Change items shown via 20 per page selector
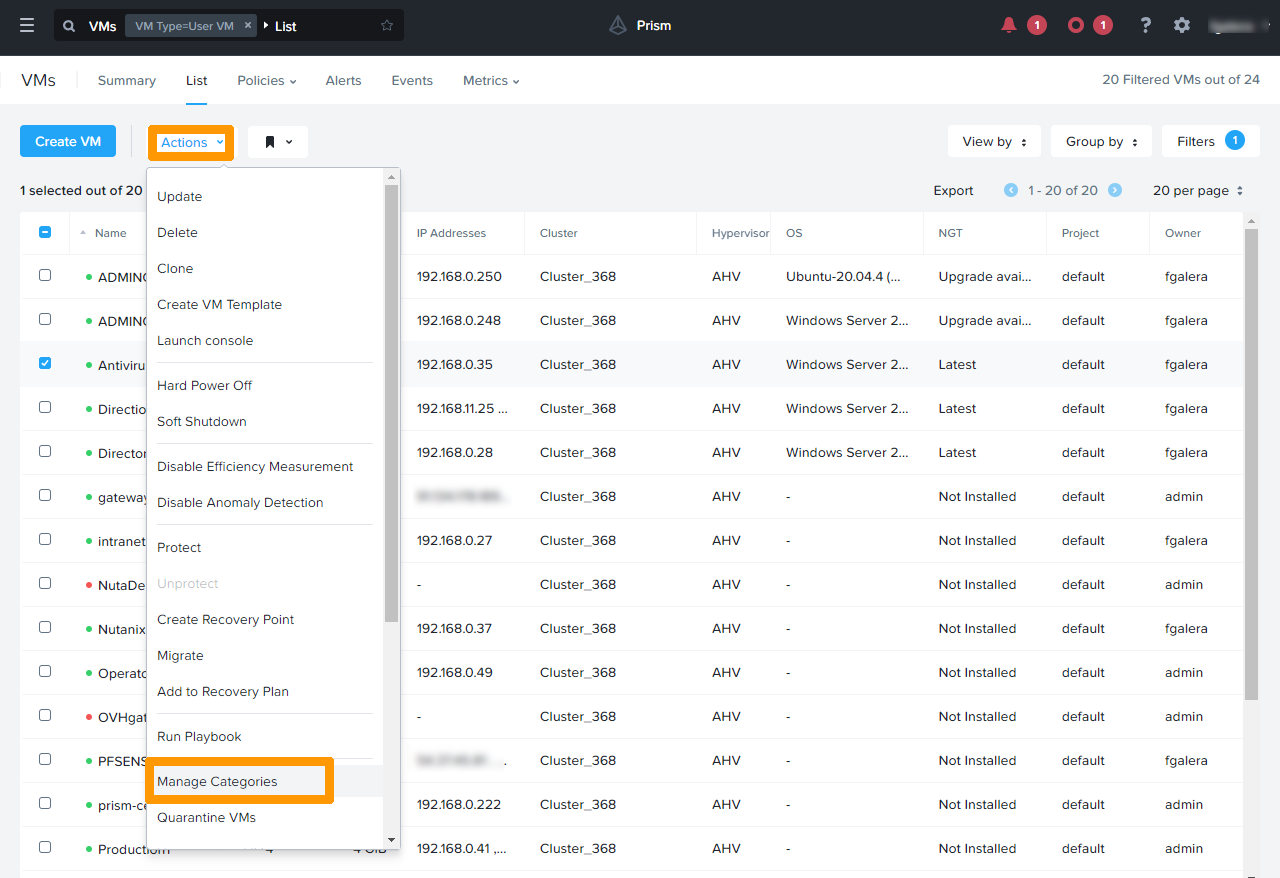The width and height of the screenshot is (1280, 878). 1198,190
